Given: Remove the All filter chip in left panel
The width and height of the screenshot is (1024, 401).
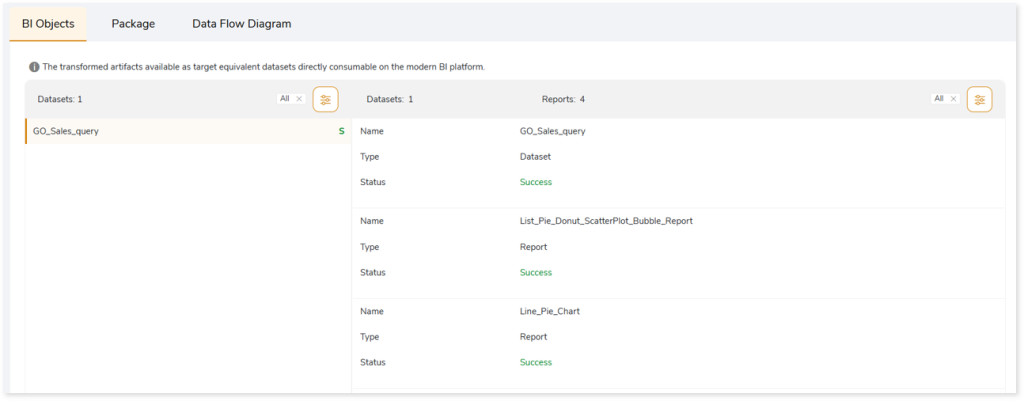Looking at the screenshot, I should click(299, 99).
